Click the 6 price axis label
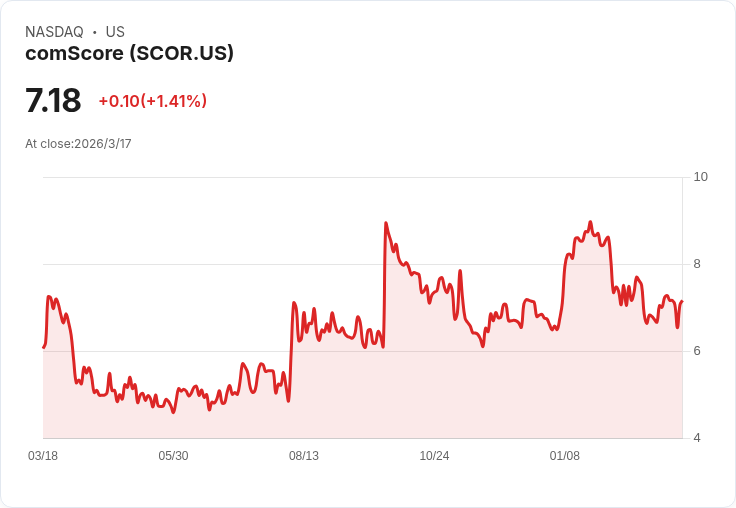The width and height of the screenshot is (736, 508). pos(697,351)
